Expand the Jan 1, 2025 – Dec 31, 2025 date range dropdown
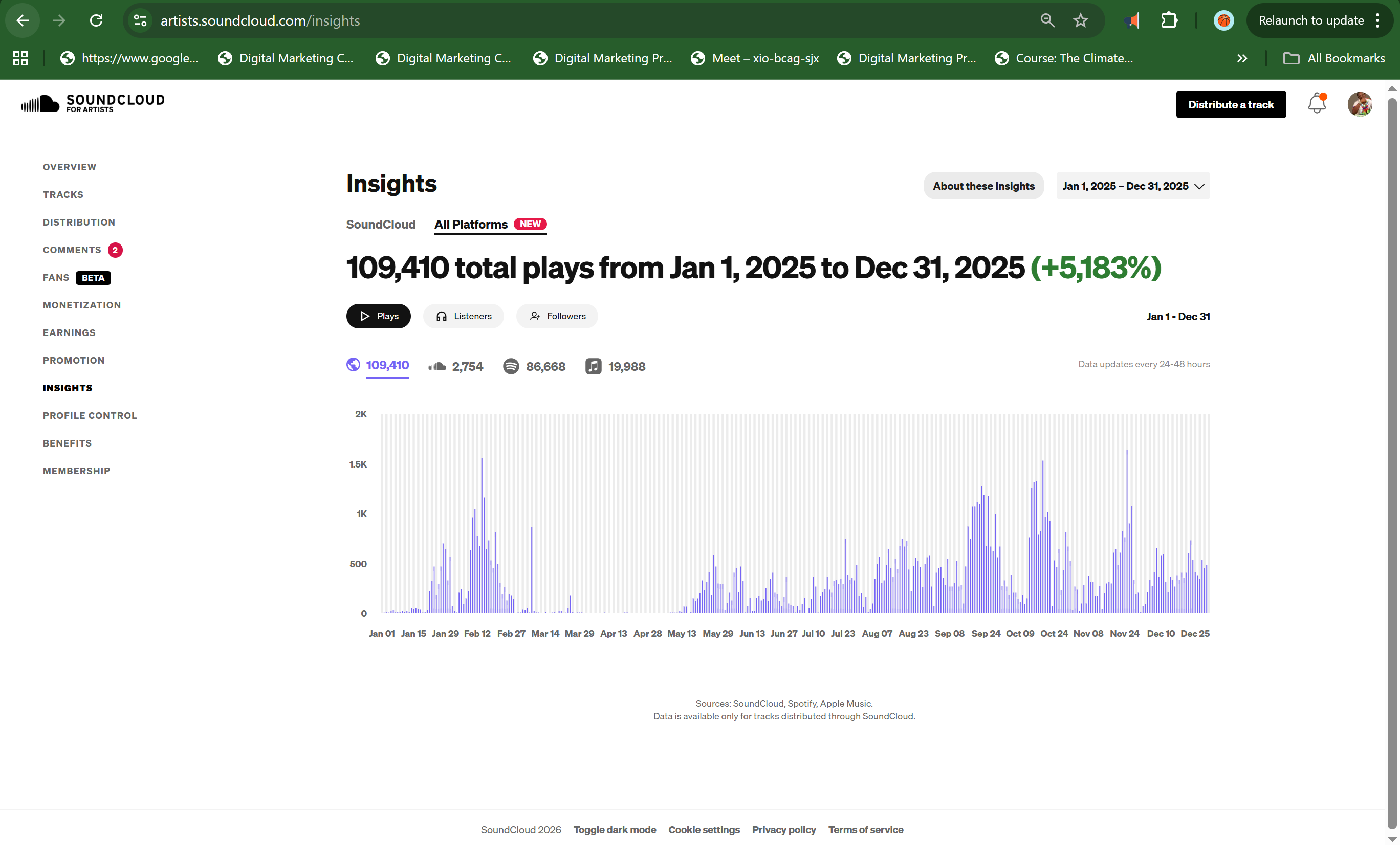 click(1132, 186)
